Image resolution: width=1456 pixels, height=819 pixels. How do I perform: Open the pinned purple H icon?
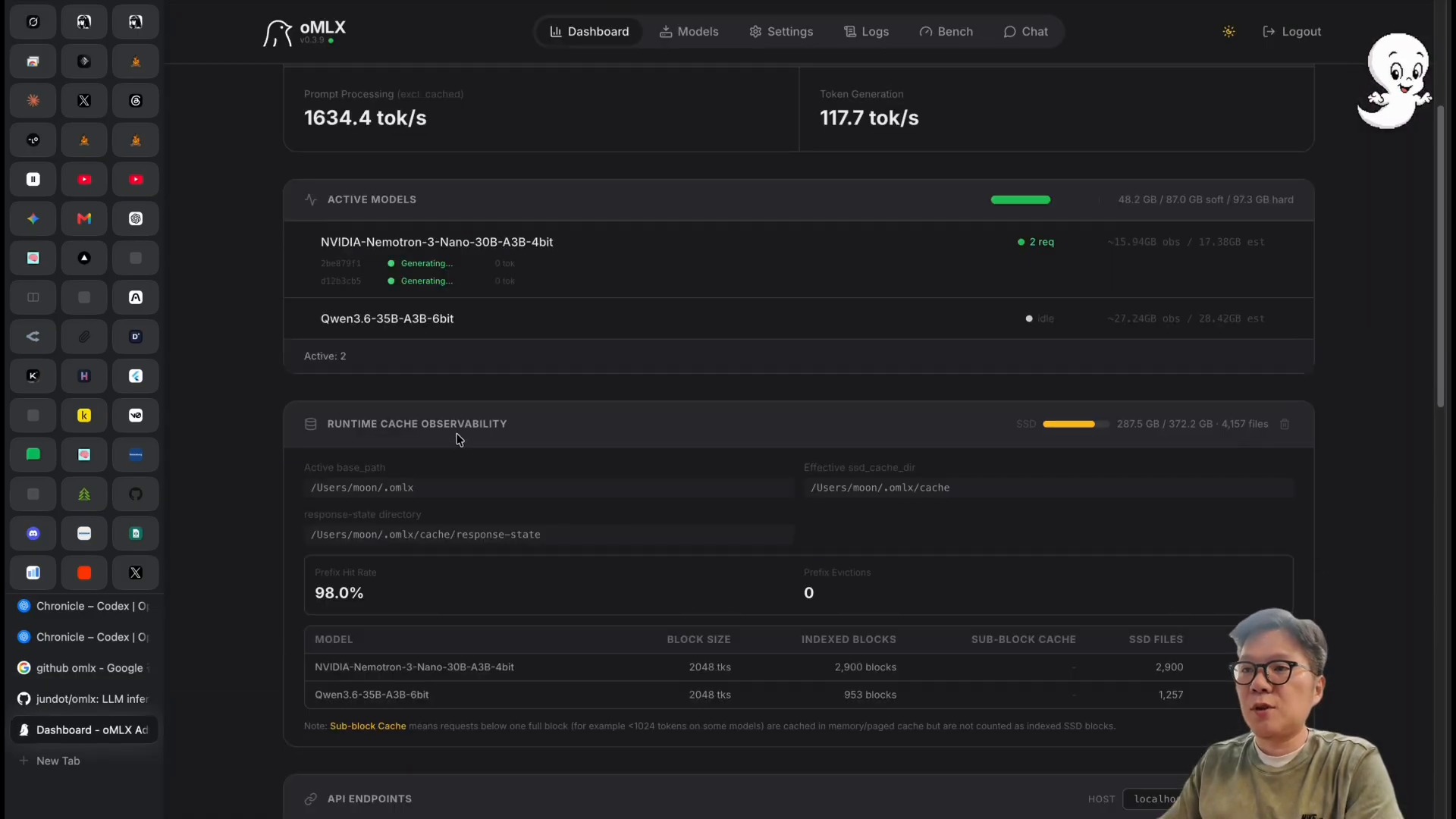(x=84, y=376)
